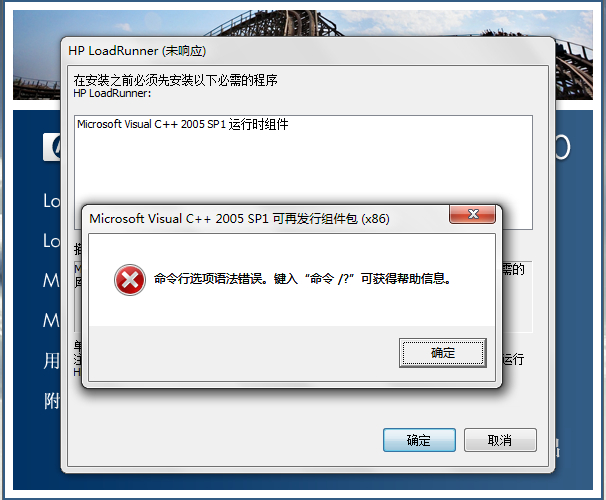Click the partially hidden HP logo in background
Screen dimensions: 606x500
coord(52,147)
